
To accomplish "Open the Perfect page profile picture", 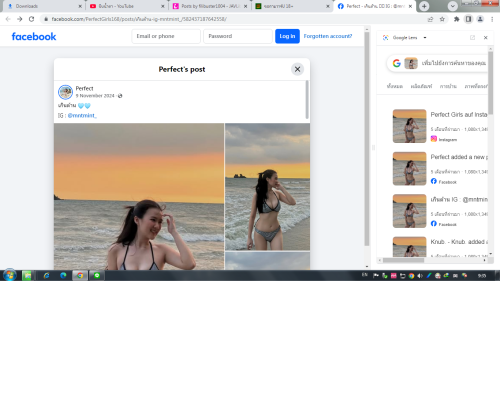I will (65, 92).
